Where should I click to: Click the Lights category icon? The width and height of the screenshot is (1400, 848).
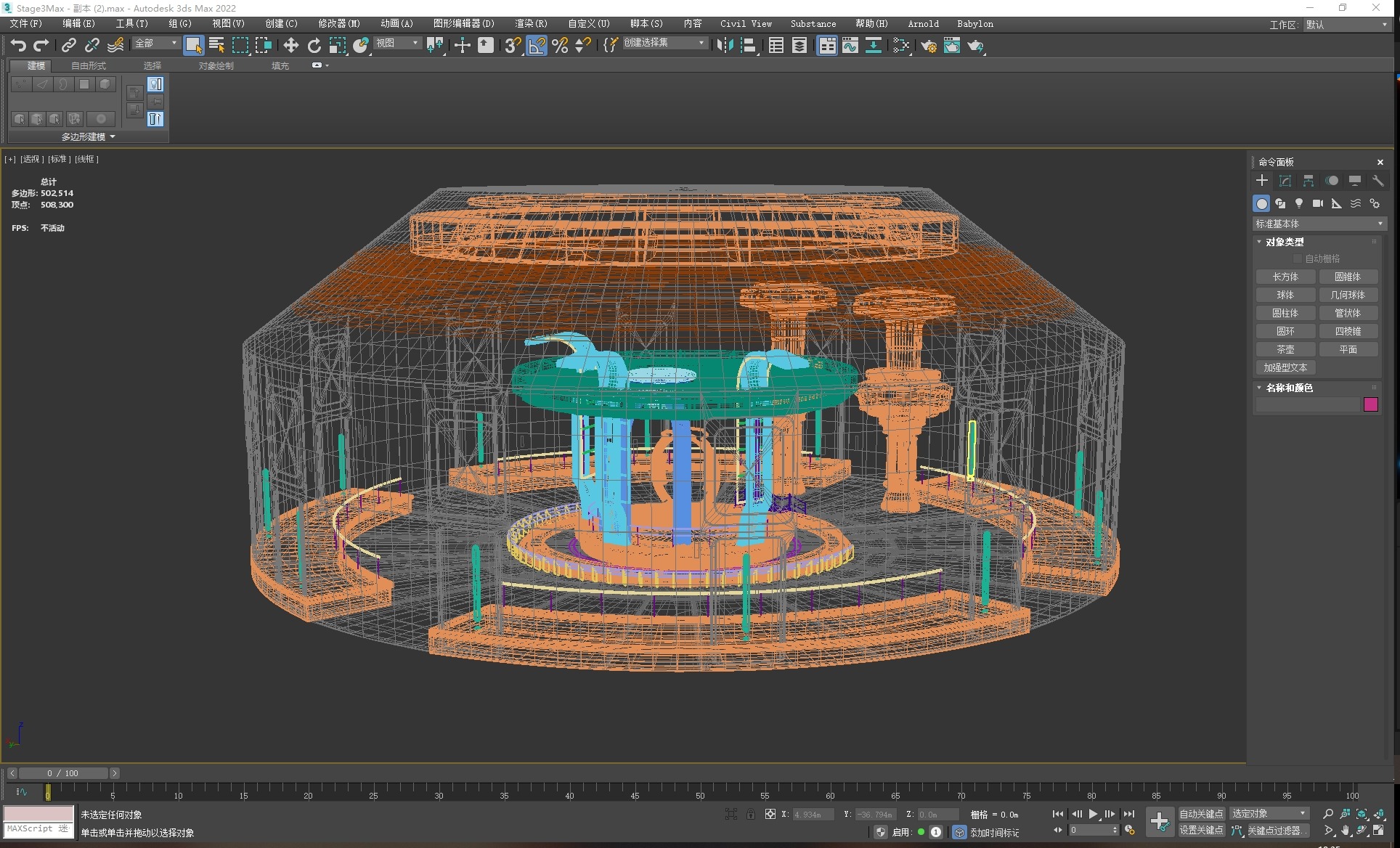pyautogui.click(x=1299, y=204)
